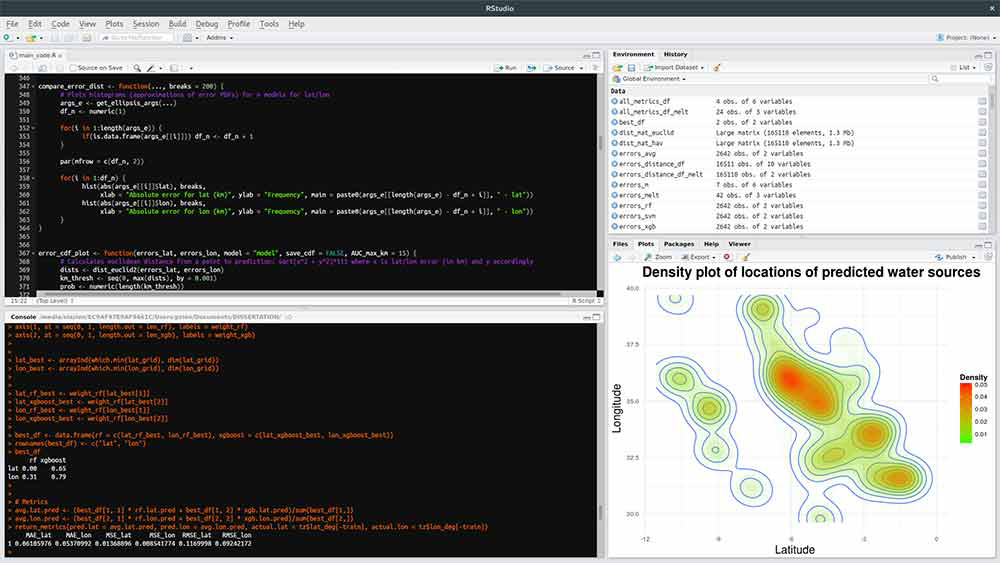Click the Run button
This screenshot has height=563, width=1000.
[506, 68]
